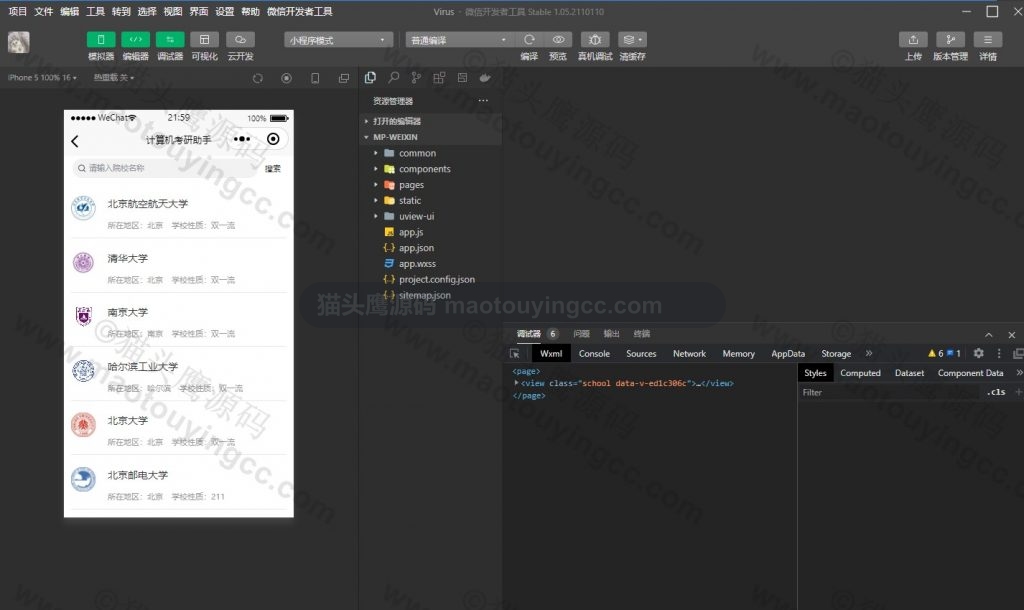Open the hot reload (热重载) dropdown
The image size is (1024, 610).
(114, 78)
